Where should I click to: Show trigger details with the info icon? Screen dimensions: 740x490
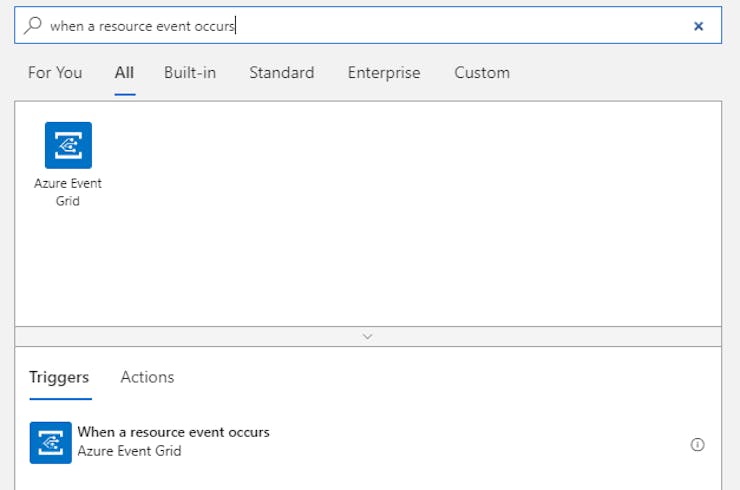698,445
